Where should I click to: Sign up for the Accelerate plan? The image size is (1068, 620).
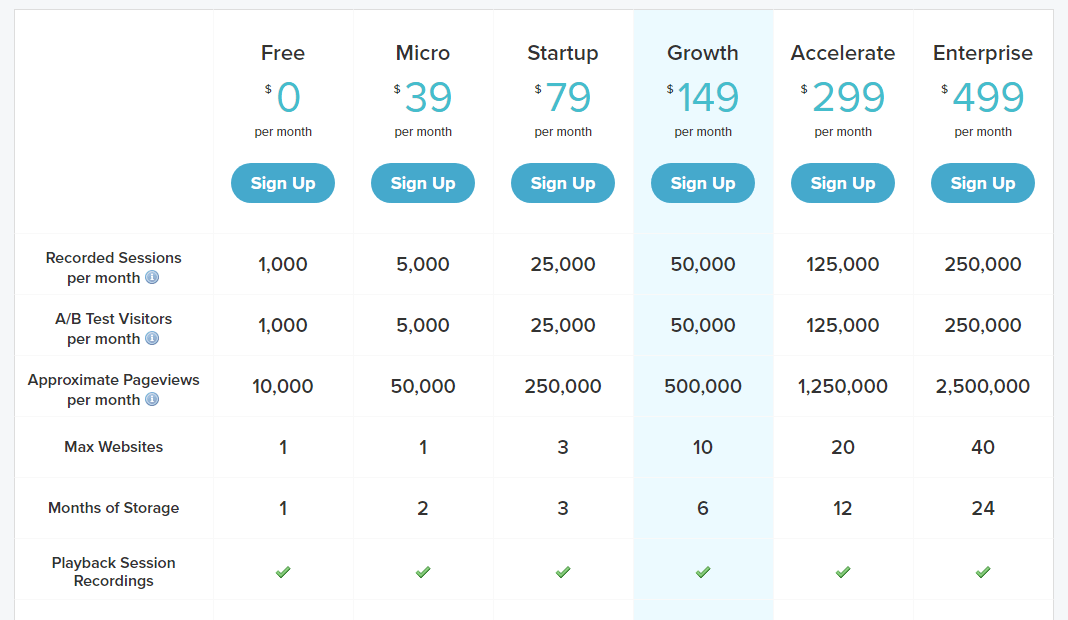[843, 183]
